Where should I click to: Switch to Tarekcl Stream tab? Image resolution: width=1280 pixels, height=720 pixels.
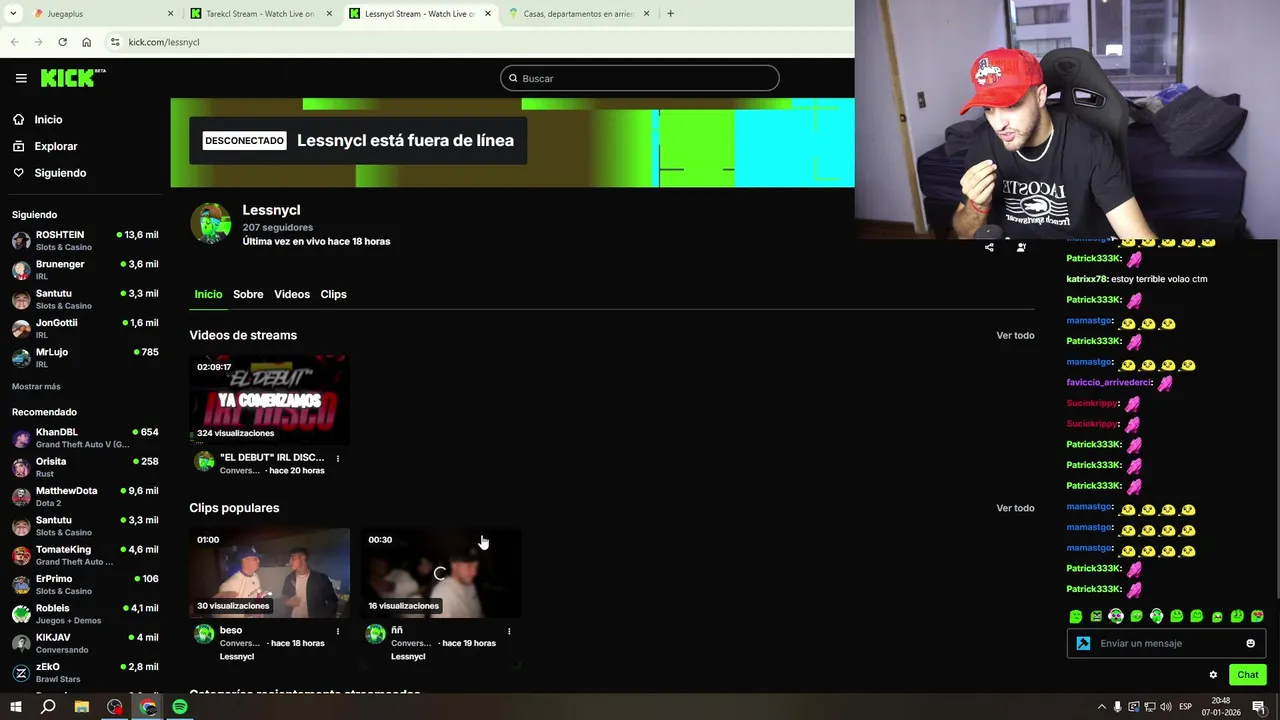pyautogui.click(x=260, y=14)
